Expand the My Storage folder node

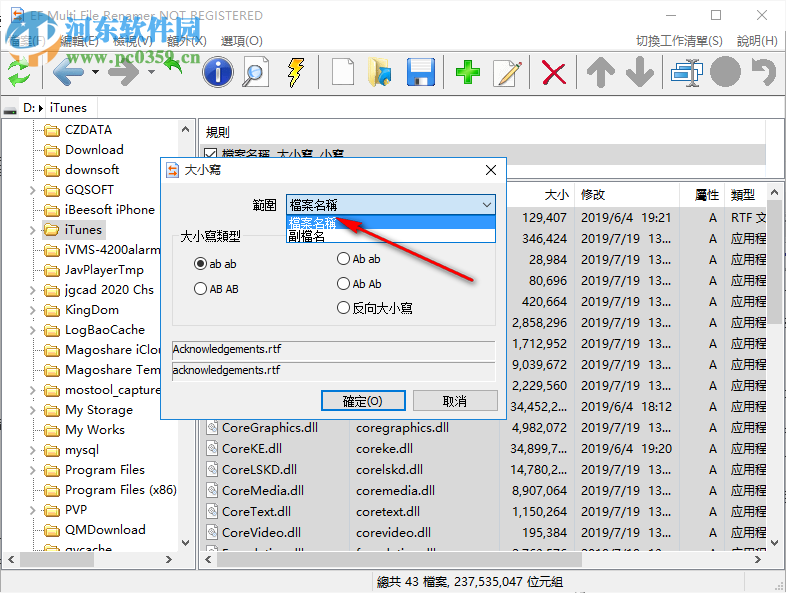click(x=33, y=410)
